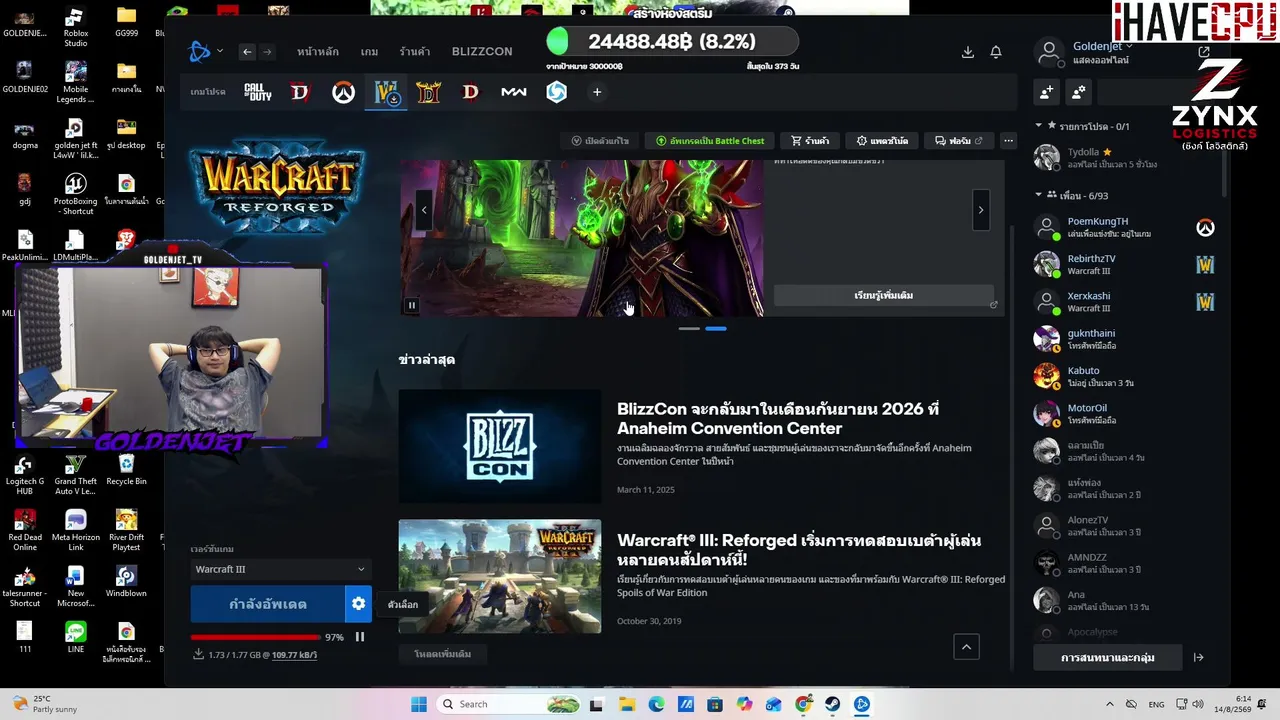Select the Call of Duty game icon
The image size is (1280, 720).
pos(258,92)
